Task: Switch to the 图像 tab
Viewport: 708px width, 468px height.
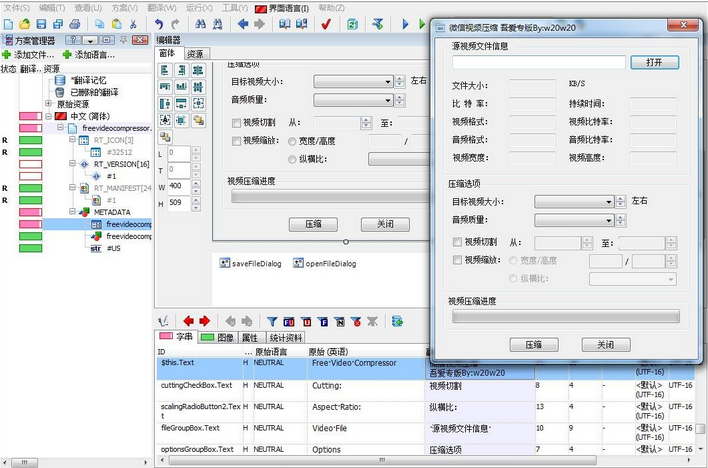Action: (219, 337)
